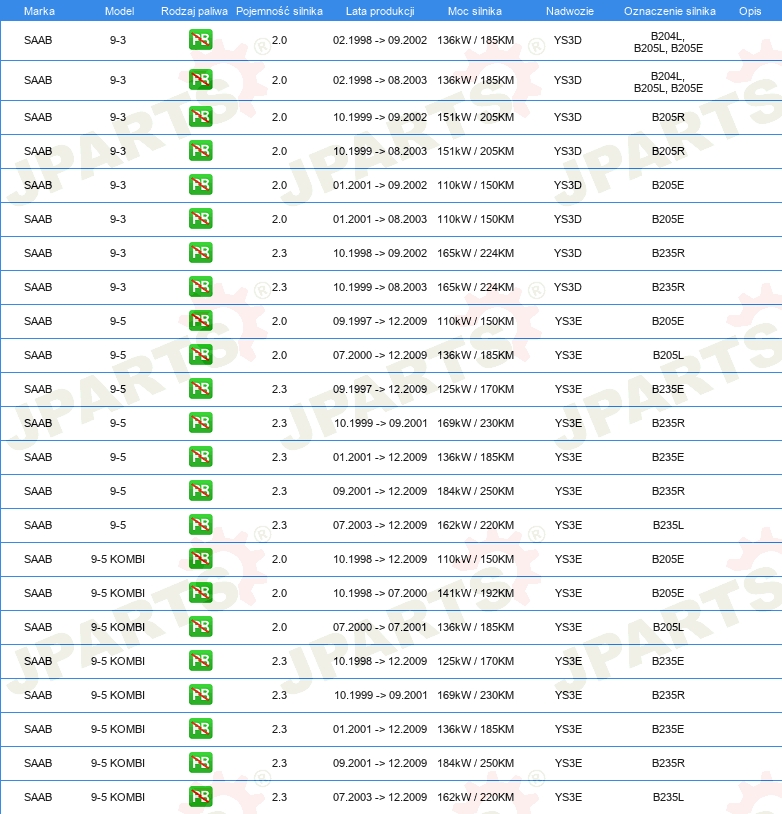Select '2.3' capacity in 9-5 KOMBI 125kW row
This screenshot has height=814, width=782.
pyautogui.click(x=279, y=661)
